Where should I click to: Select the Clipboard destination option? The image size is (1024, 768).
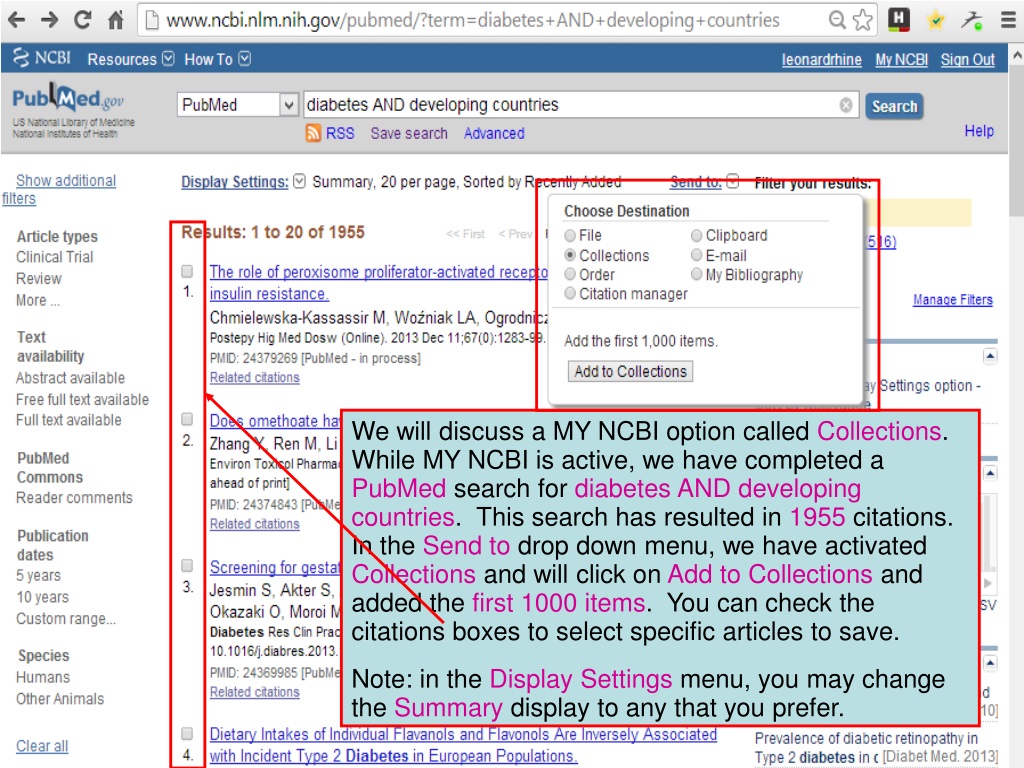pyautogui.click(x=697, y=235)
